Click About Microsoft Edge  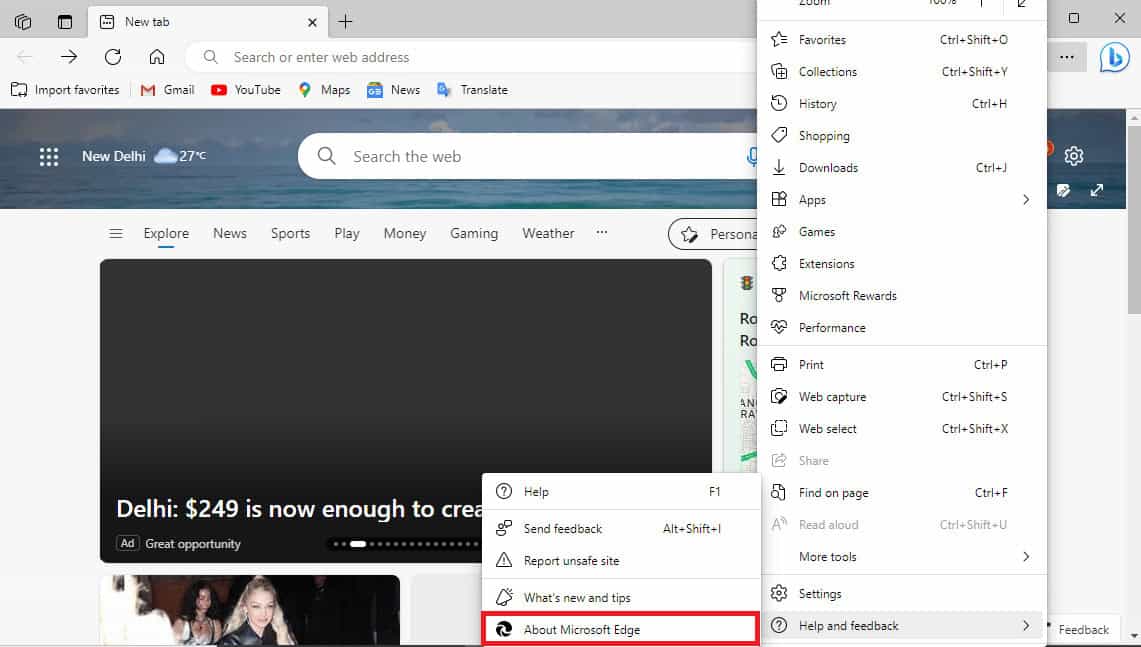pyautogui.click(x=621, y=630)
